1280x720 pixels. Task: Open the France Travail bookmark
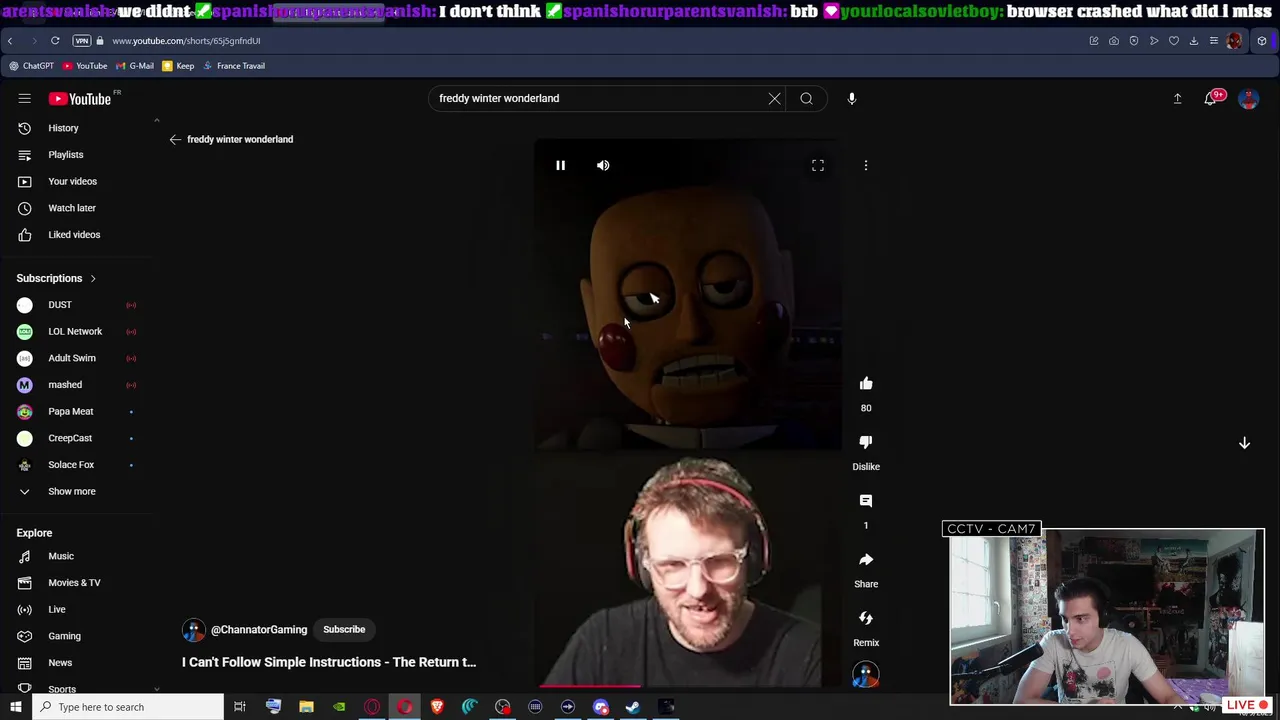(x=234, y=66)
